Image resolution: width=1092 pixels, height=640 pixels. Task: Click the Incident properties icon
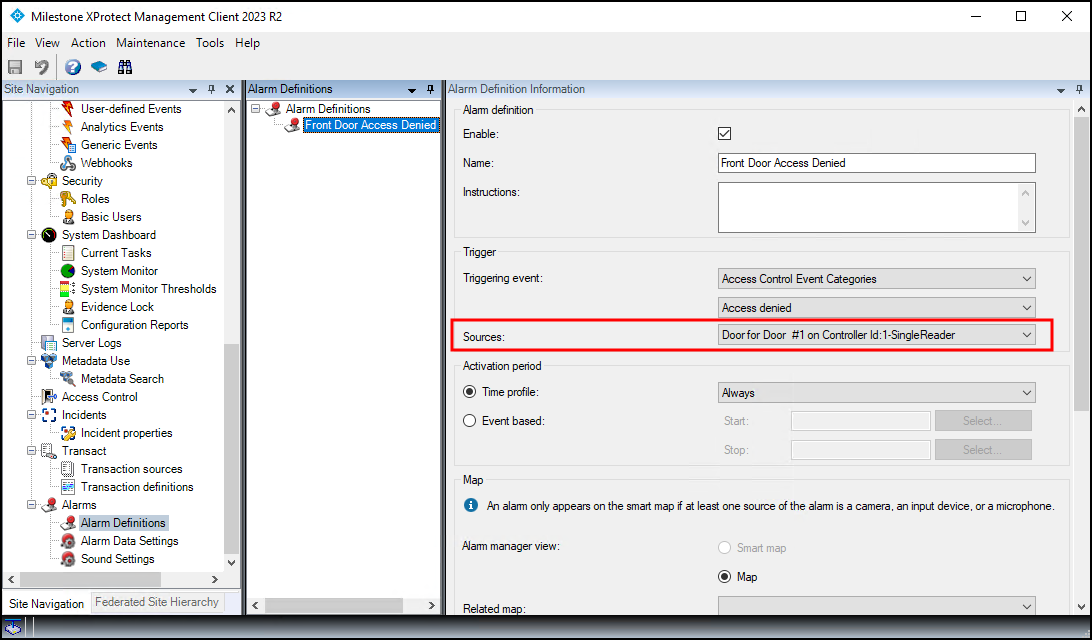point(68,433)
